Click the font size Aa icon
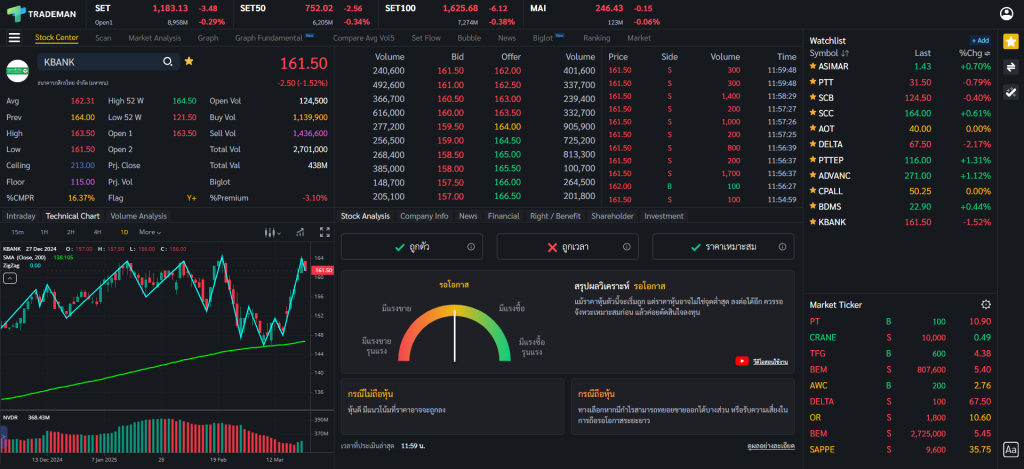 [x=1010, y=450]
